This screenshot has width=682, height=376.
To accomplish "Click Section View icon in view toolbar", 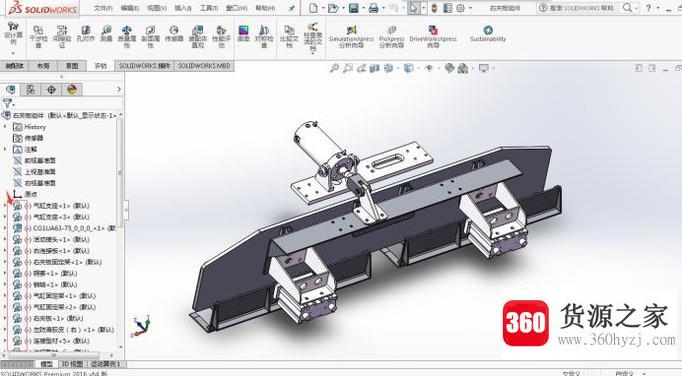I will pyautogui.click(x=374, y=68).
